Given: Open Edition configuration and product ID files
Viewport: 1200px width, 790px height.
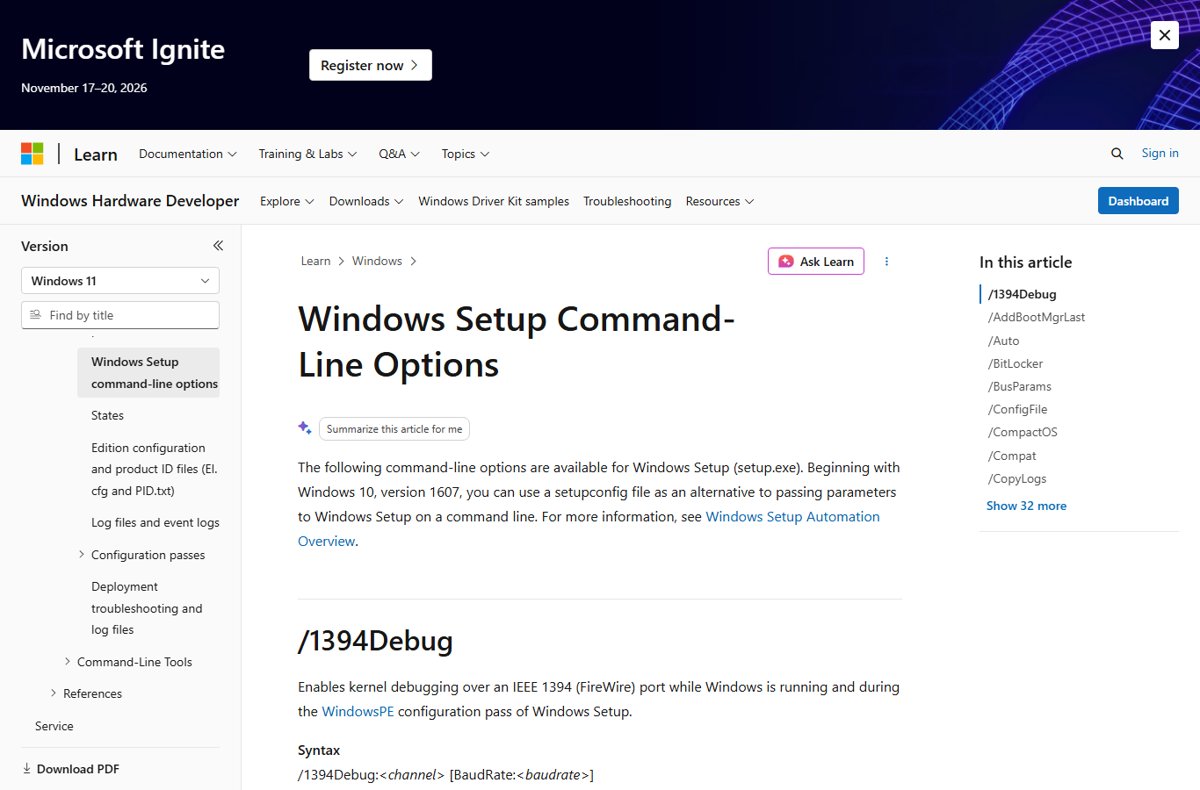Looking at the screenshot, I should pos(154,469).
